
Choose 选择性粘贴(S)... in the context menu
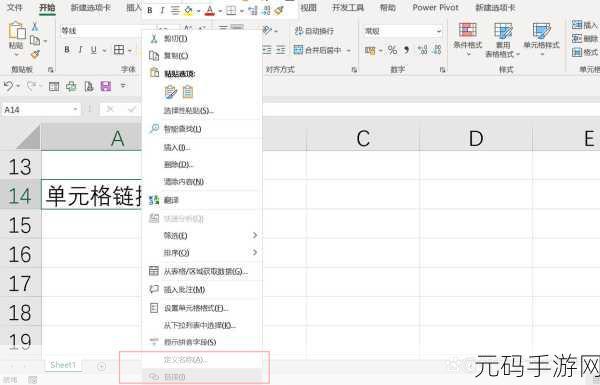202,111
